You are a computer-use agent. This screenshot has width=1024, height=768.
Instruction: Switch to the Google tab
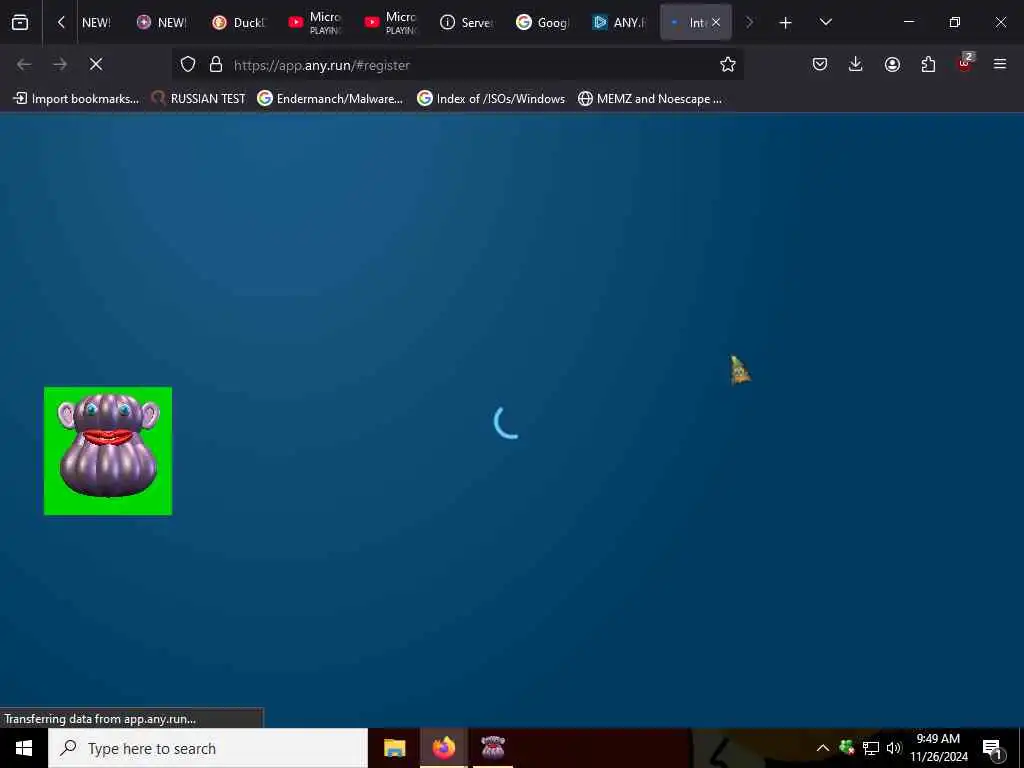pos(543,23)
